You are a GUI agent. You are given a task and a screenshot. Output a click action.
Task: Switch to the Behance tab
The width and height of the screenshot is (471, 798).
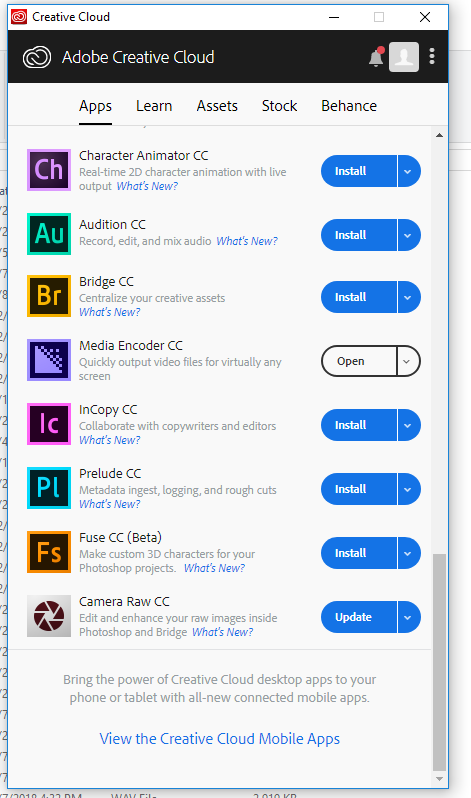coord(349,106)
